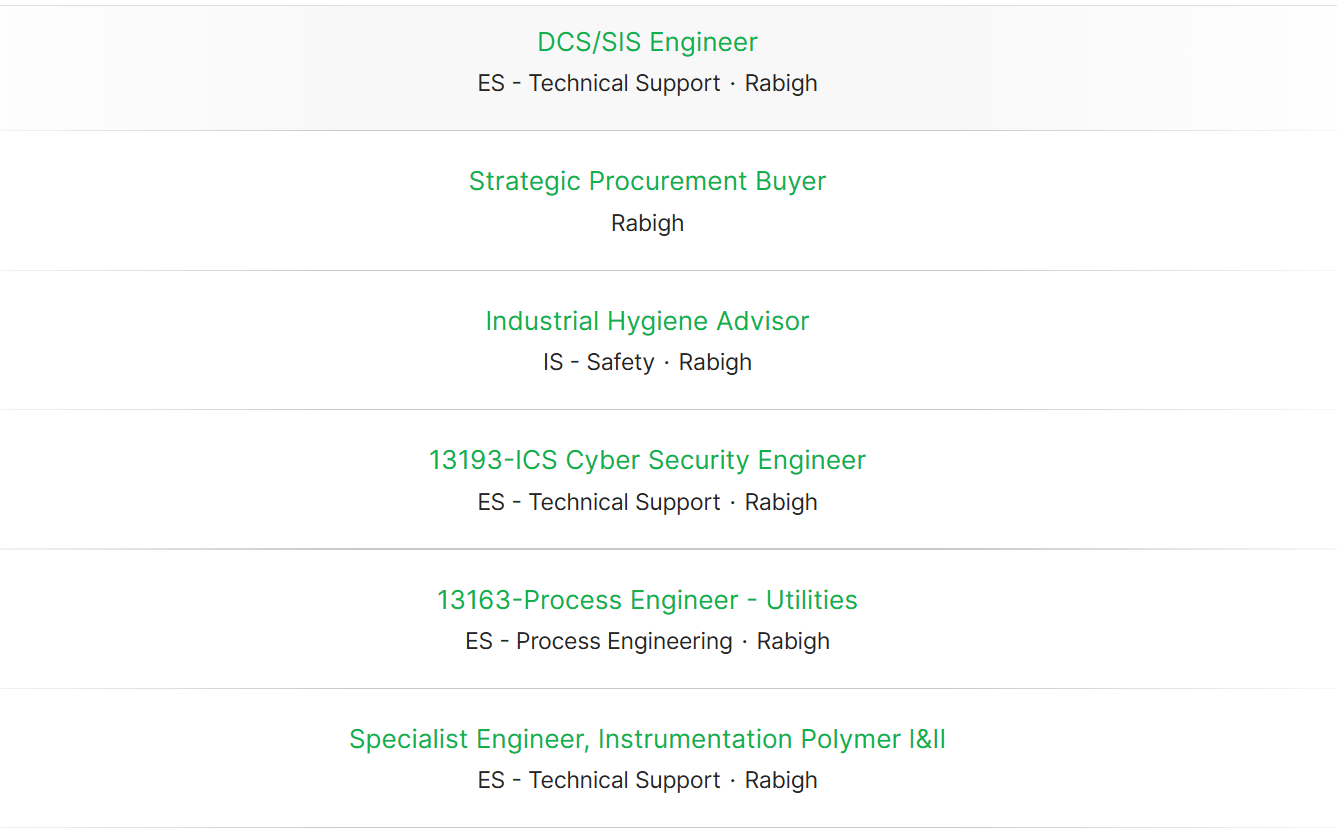Screen dimensions: 1337x828
Task: Select the Industrial Hygiene Advisor job title
Action: [647, 321]
